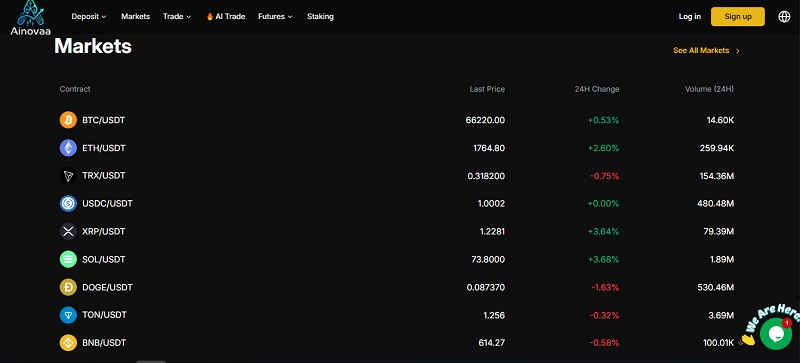Click the 24H Change column header
The image size is (800, 363).
click(x=597, y=89)
